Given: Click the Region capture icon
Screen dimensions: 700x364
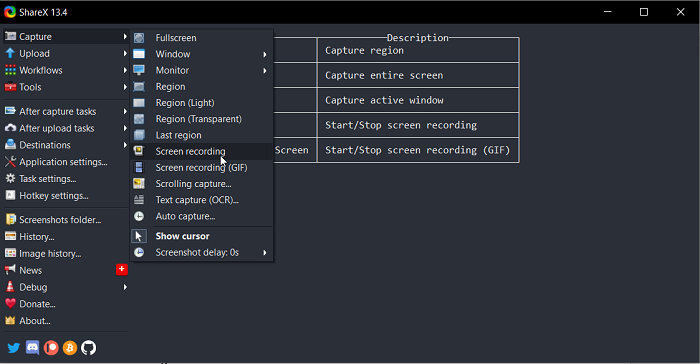Looking at the screenshot, I should (x=139, y=87).
